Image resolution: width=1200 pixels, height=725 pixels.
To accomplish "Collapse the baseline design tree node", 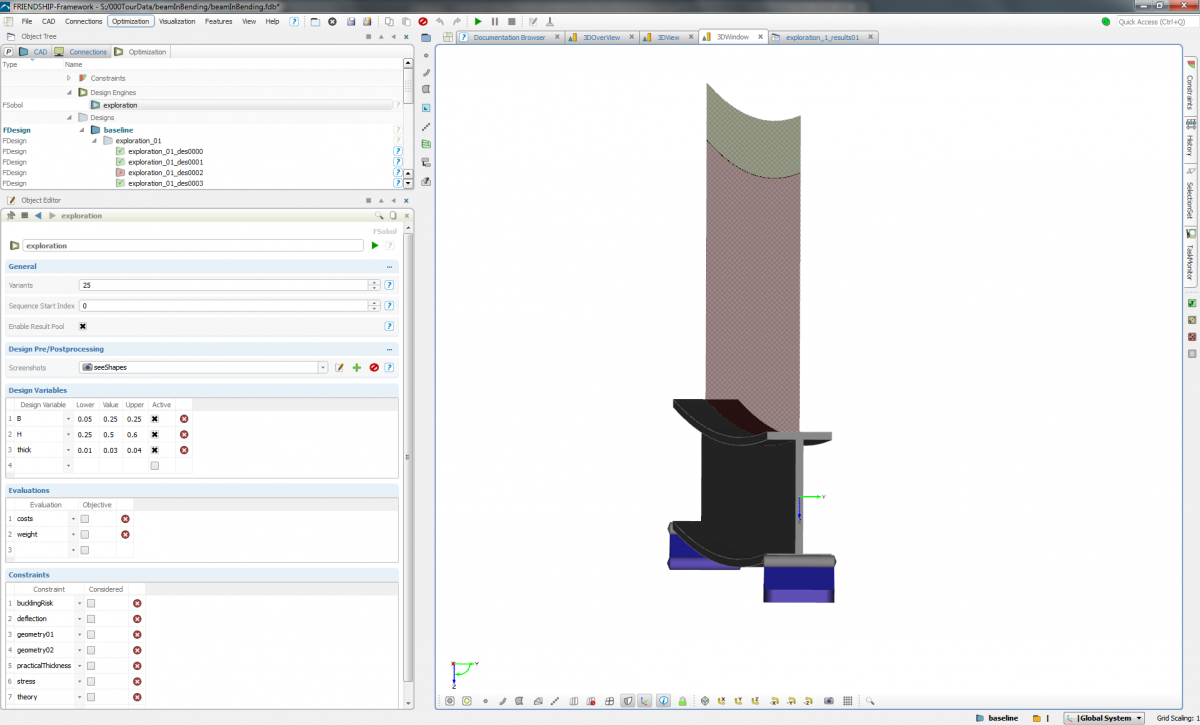I will pos(83,130).
